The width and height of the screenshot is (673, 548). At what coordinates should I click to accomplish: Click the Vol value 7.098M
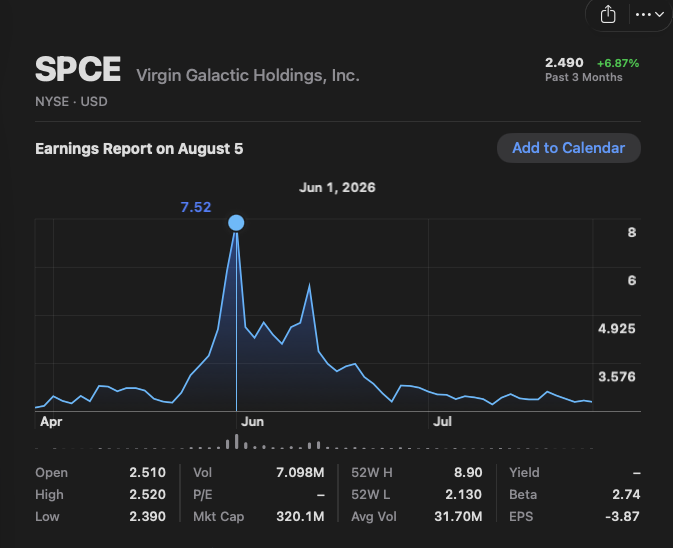[x=300, y=472]
